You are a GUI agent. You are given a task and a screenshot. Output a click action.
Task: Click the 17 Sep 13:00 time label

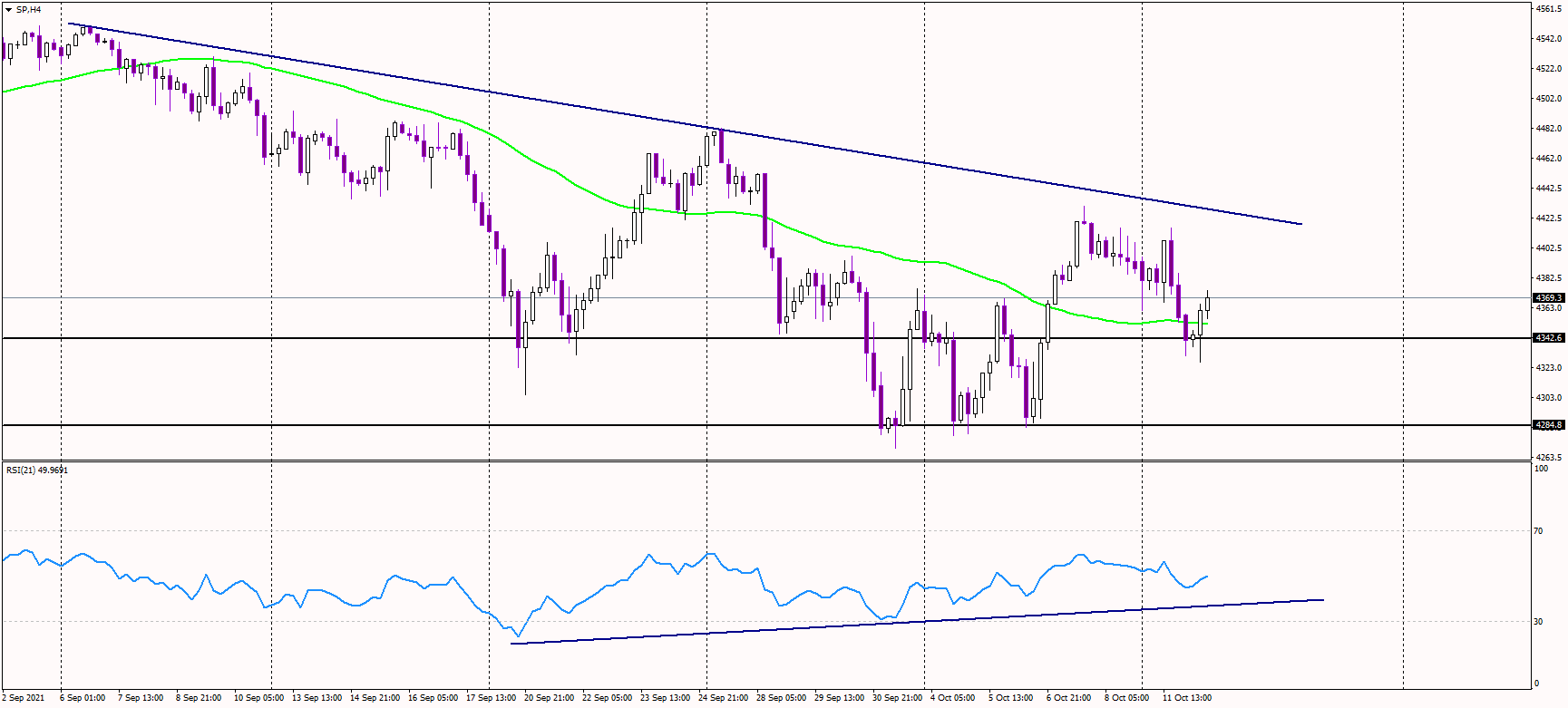pyautogui.click(x=491, y=698)
